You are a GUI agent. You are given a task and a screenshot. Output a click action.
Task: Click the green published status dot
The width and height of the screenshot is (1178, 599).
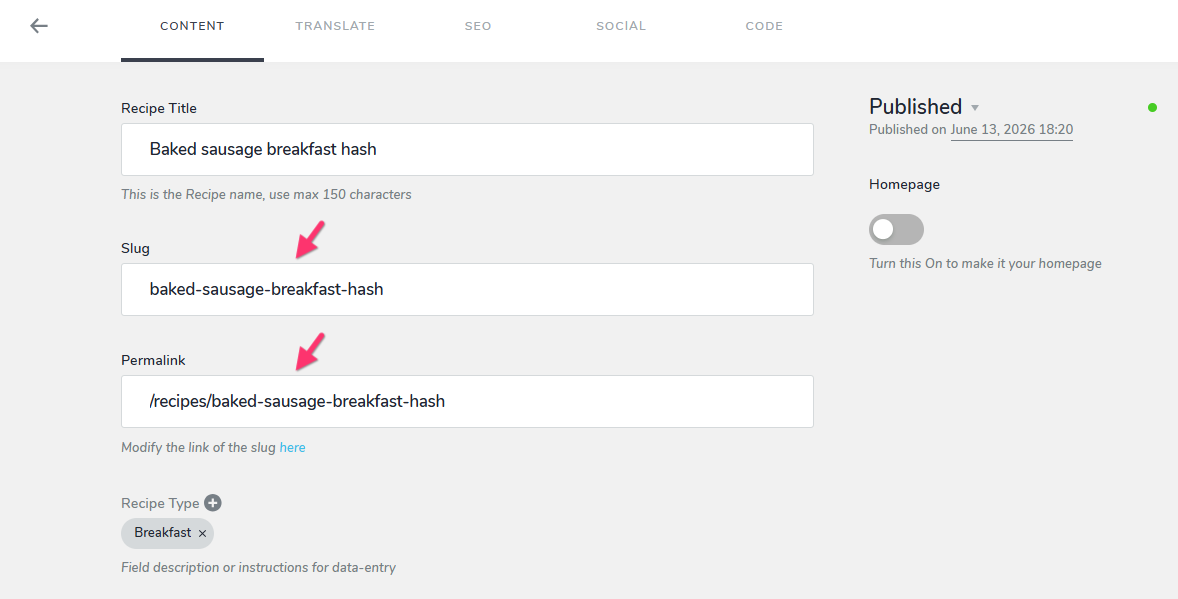1152,107
